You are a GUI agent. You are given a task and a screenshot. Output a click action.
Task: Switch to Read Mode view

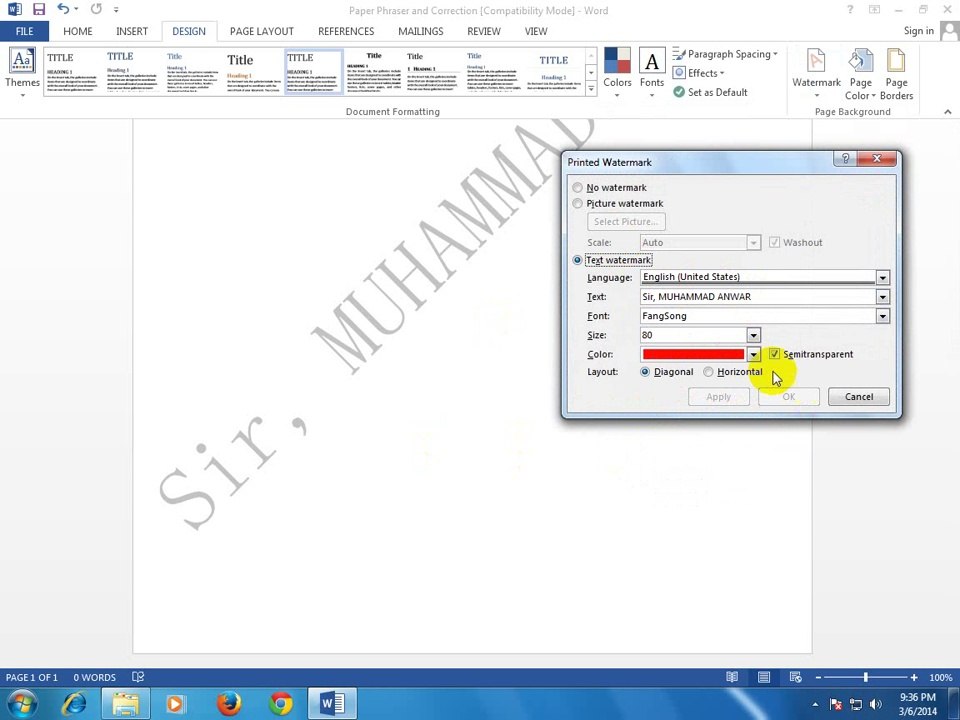click(732, 677)
